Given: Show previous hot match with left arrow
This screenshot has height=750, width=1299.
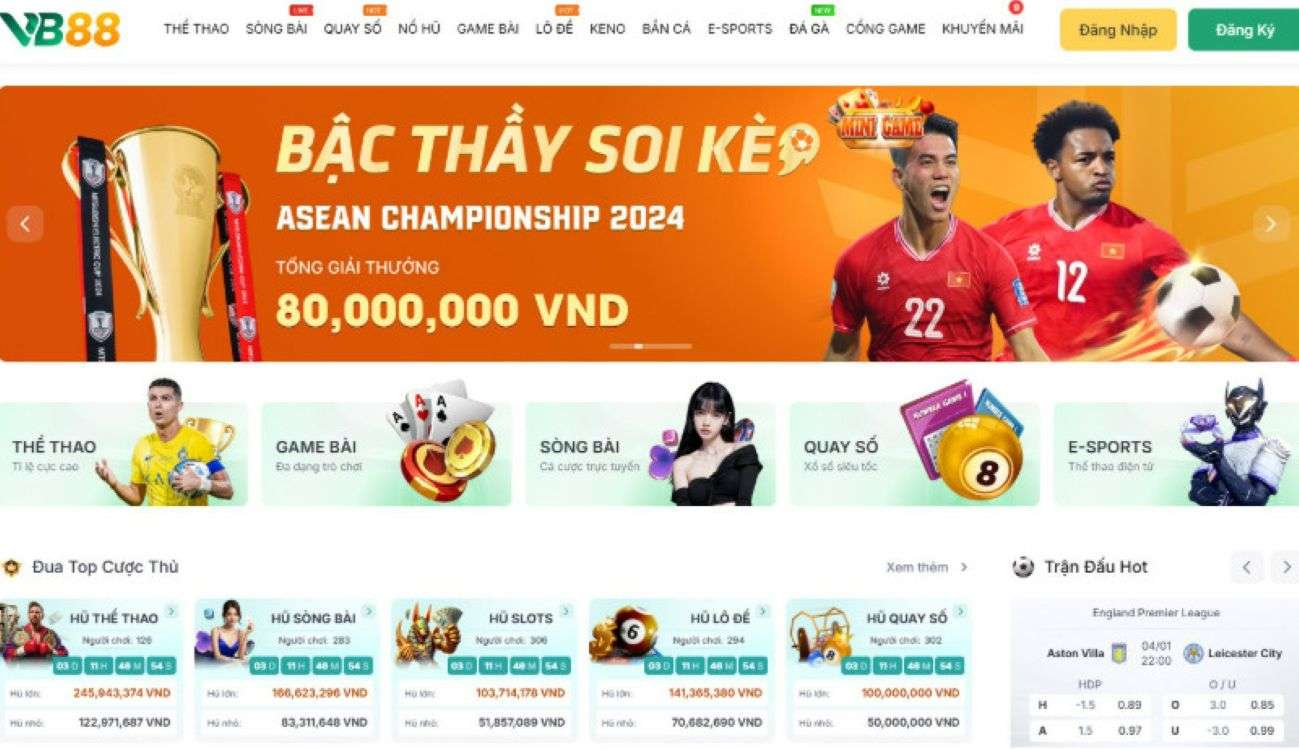Looking at the screenshot, I should click(1246, 567).
